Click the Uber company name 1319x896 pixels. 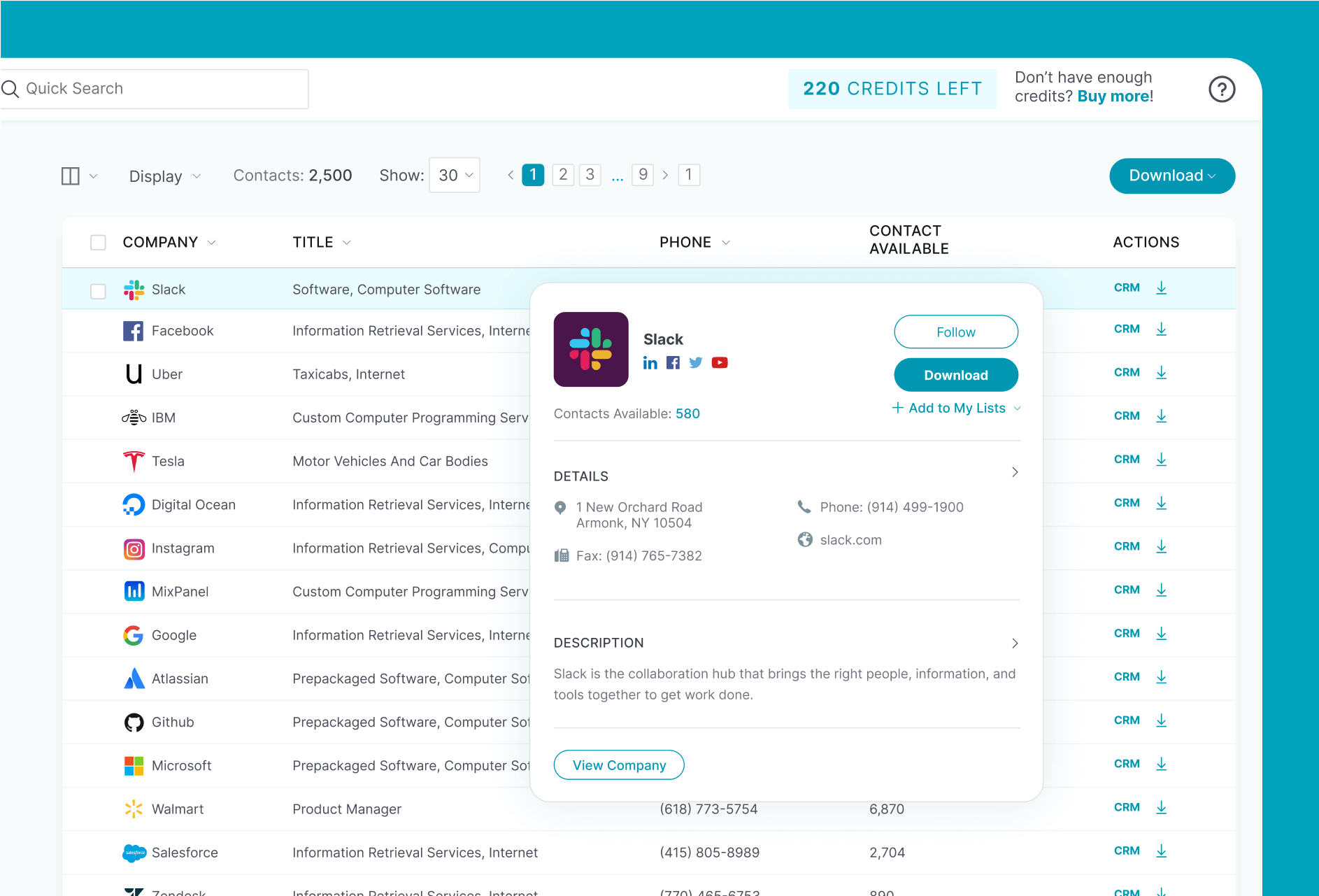coord(167,374)
